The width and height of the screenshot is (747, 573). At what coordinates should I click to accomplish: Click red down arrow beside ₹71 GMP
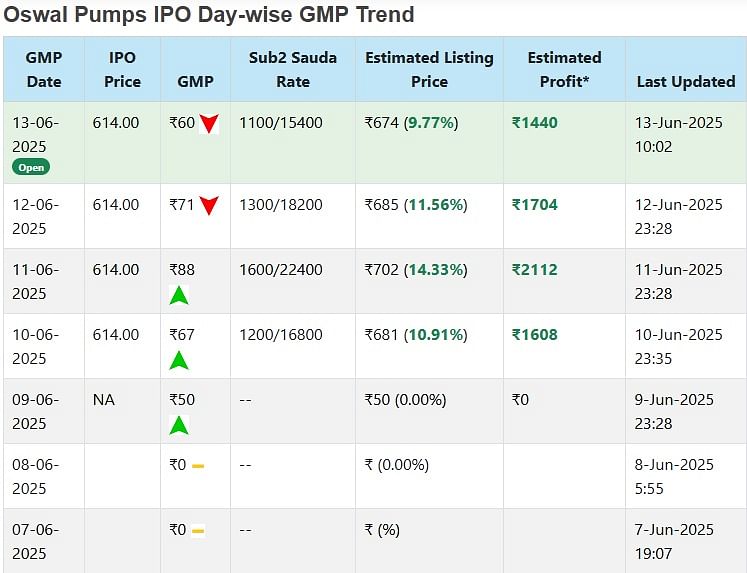point(209,206)
